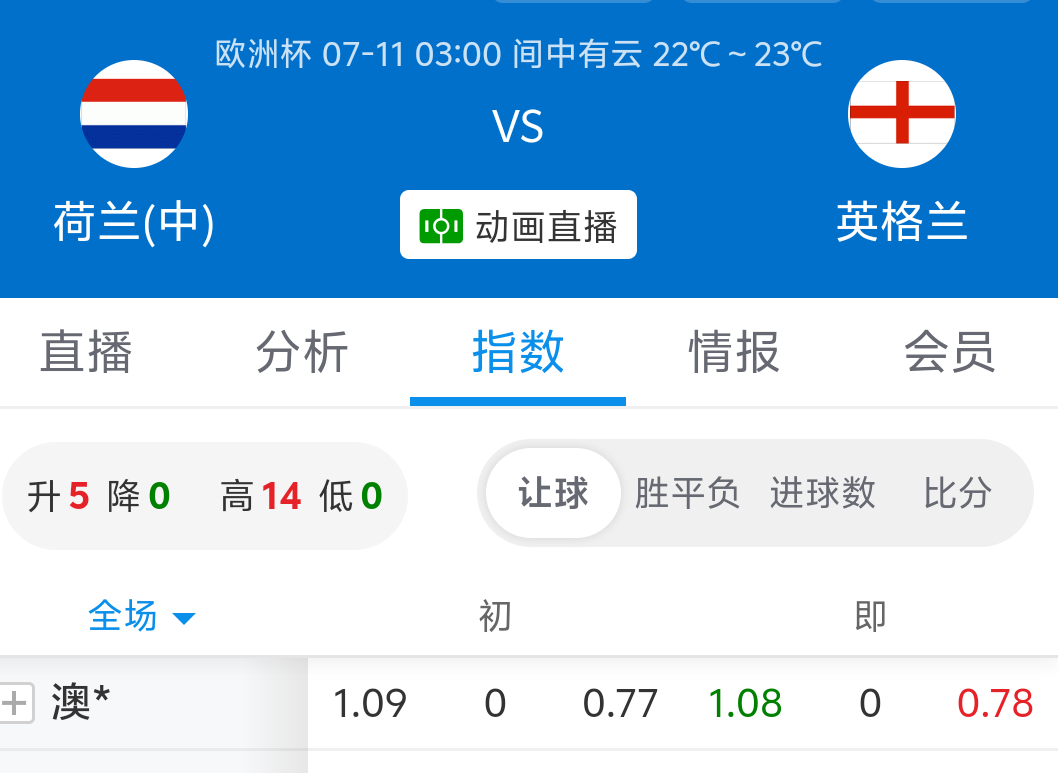Expand the 澳* row plus icon
1058x773 pixels.
coord(16,703)
